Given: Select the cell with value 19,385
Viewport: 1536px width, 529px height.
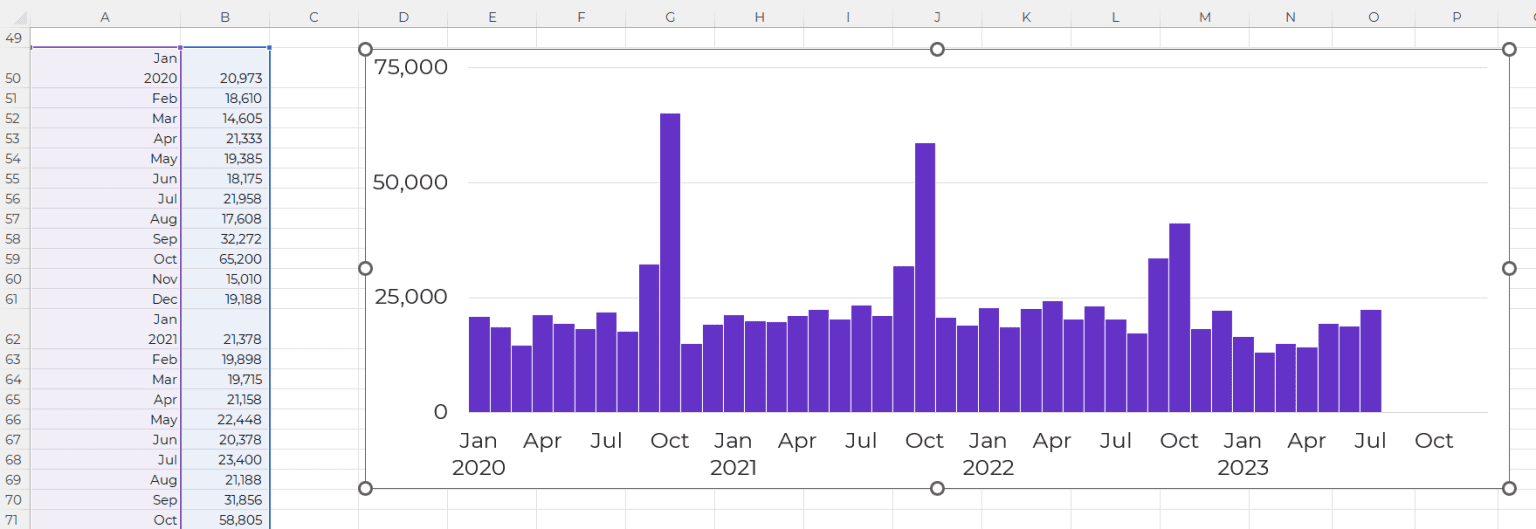Looking at the screenshot, I should [x=225, y=158].
